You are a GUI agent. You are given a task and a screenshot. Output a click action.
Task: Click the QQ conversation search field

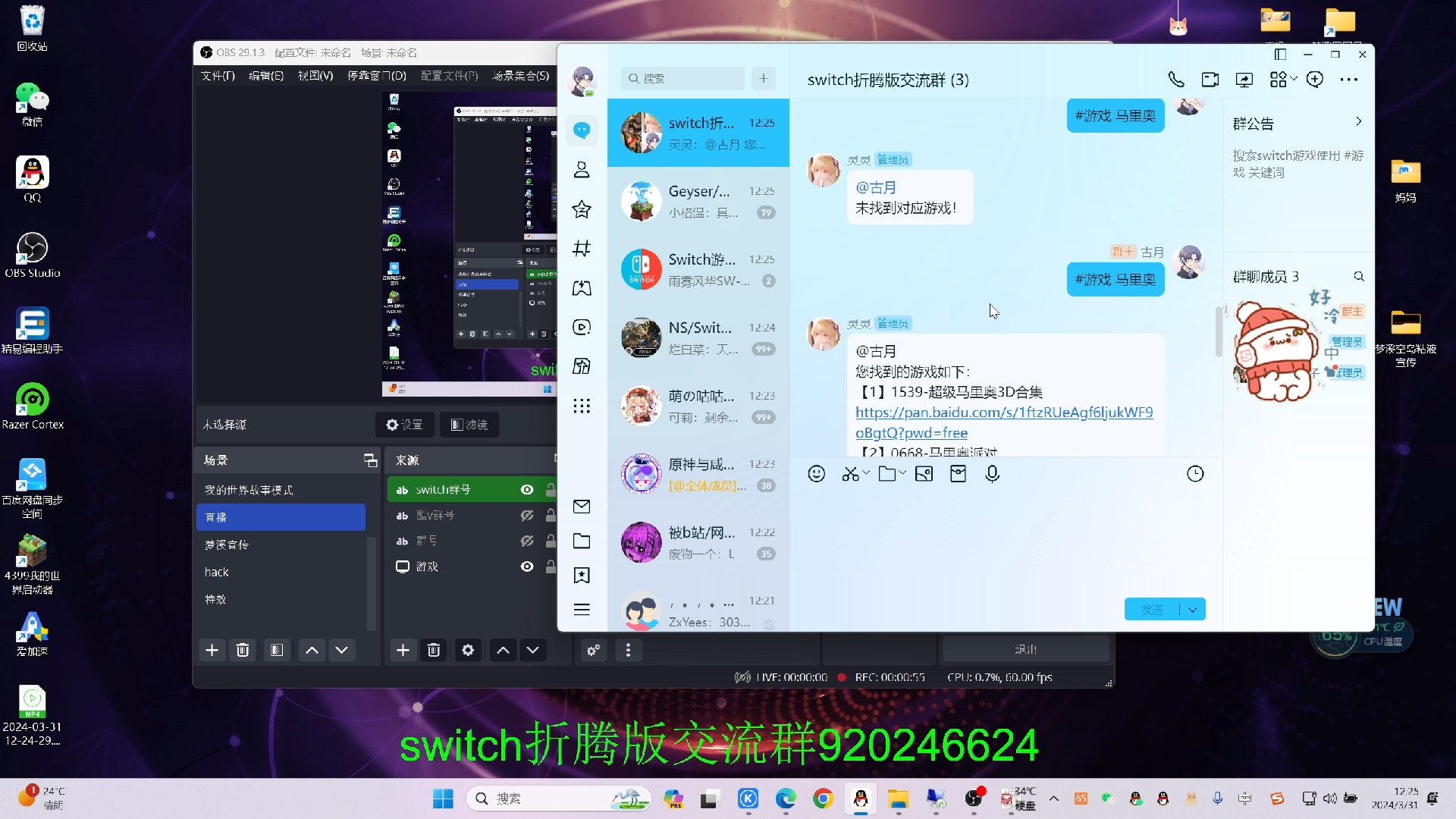coord(682,78)
